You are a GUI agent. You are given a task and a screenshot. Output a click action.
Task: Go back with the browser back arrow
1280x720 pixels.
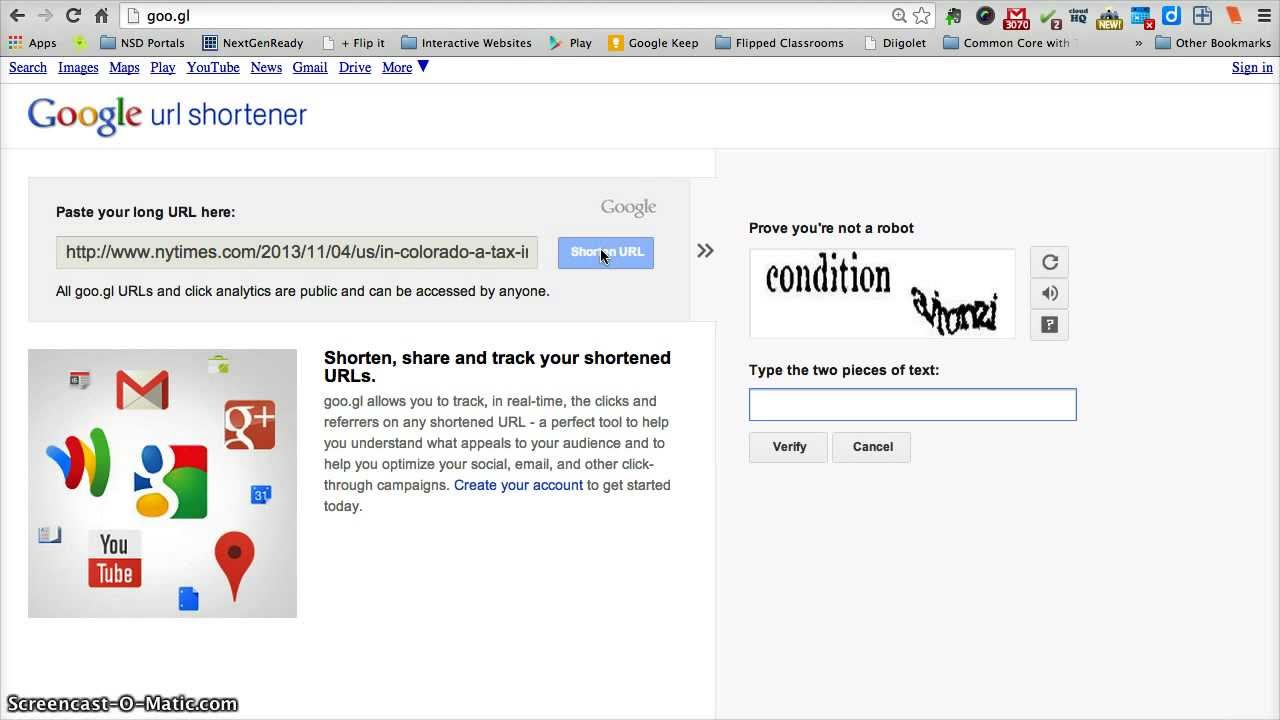(17, 16)
